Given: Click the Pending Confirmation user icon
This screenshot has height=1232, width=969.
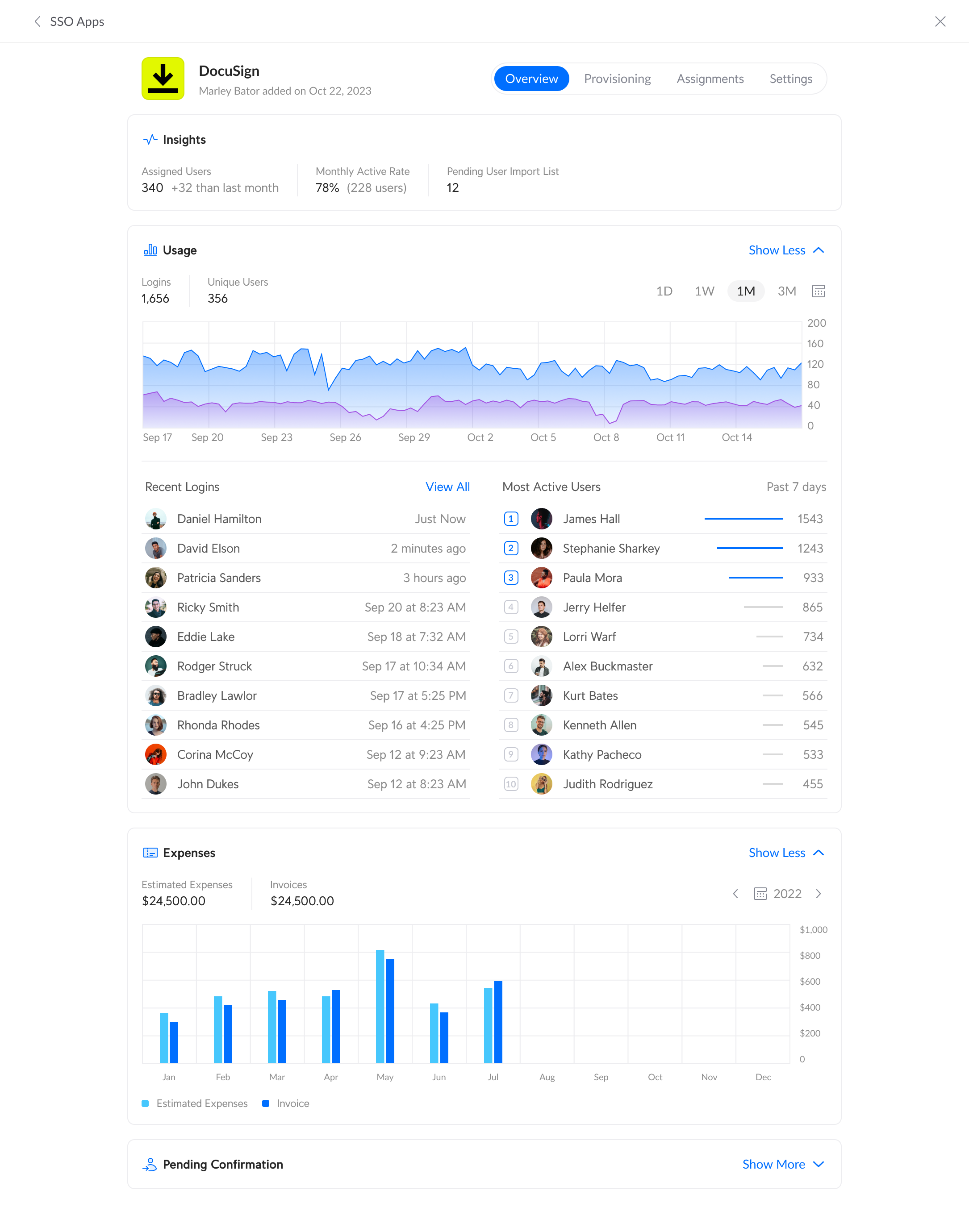Looking at the screenshot, I should pos(150,1164).
